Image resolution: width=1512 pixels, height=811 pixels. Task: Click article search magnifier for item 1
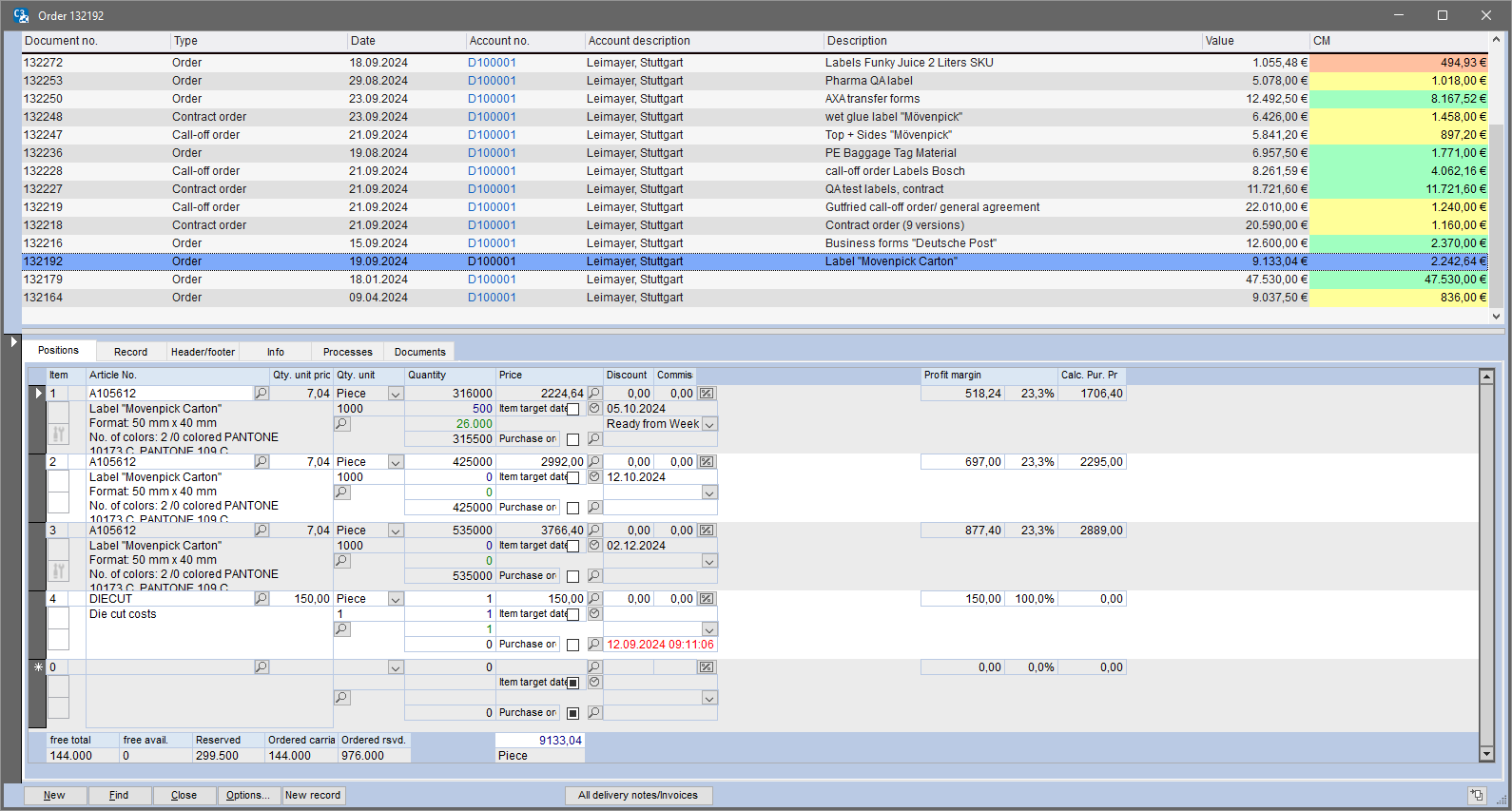tap(262, 394)
